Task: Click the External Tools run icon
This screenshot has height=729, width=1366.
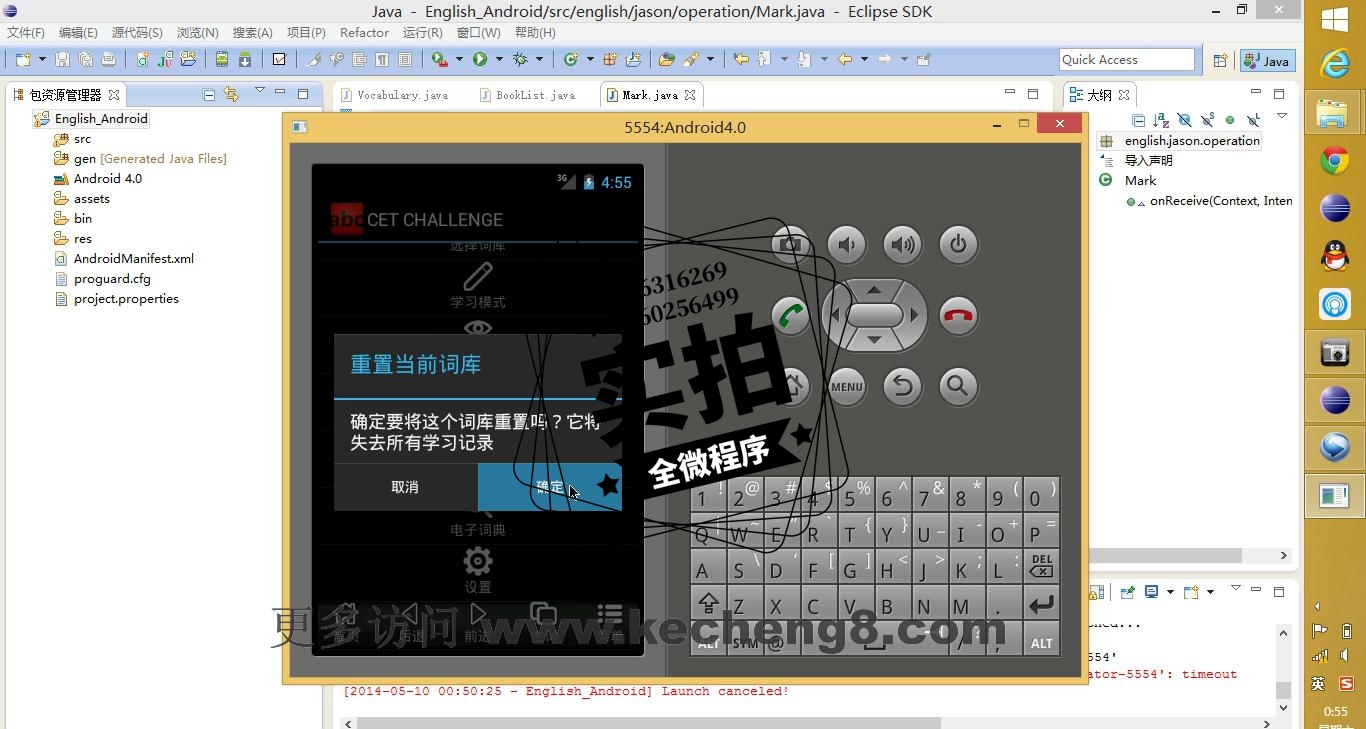Action: pyautogui.click(x=439, y=60)
